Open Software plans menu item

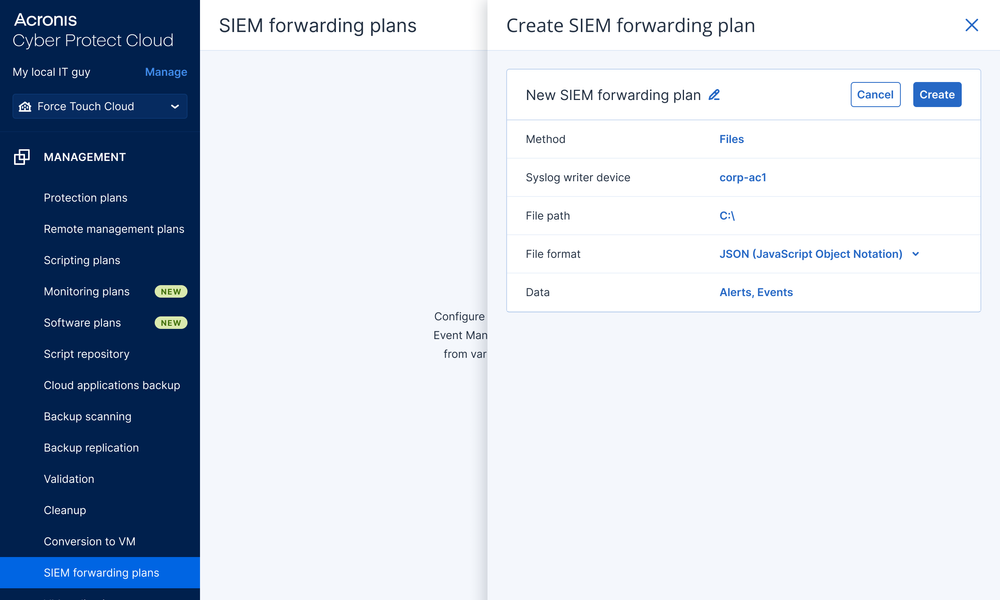tap(82, 323)
